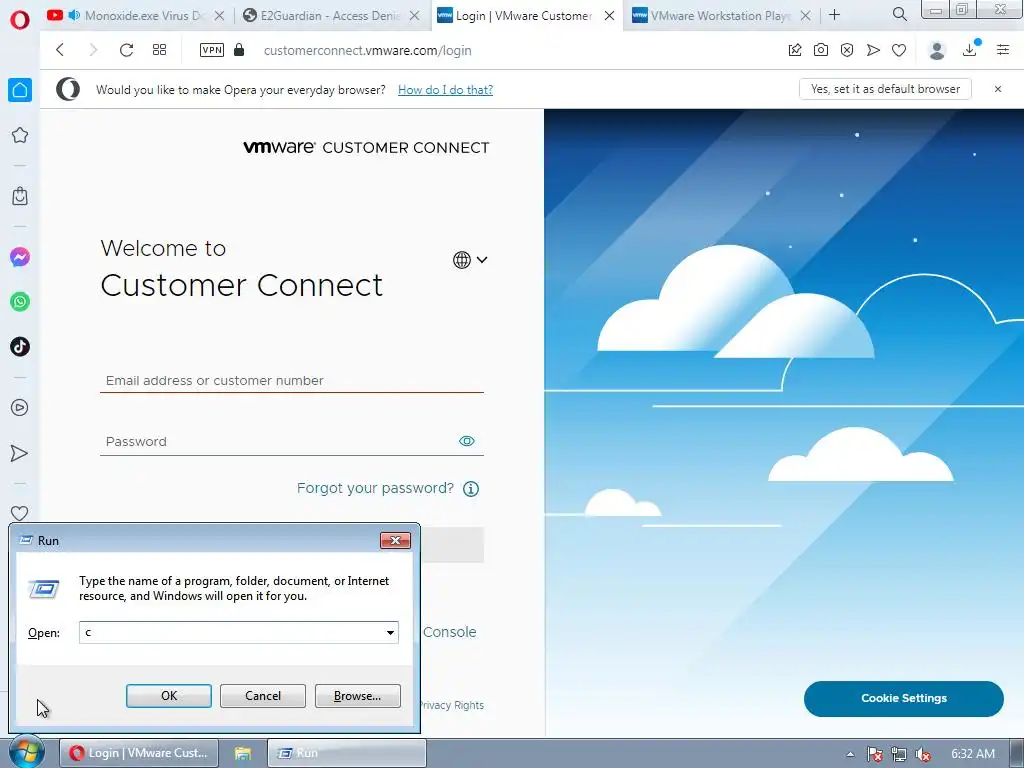Toggle password visibility eye icon
The width and height of the screenshot is (1024, 768).
click(467, 441)
